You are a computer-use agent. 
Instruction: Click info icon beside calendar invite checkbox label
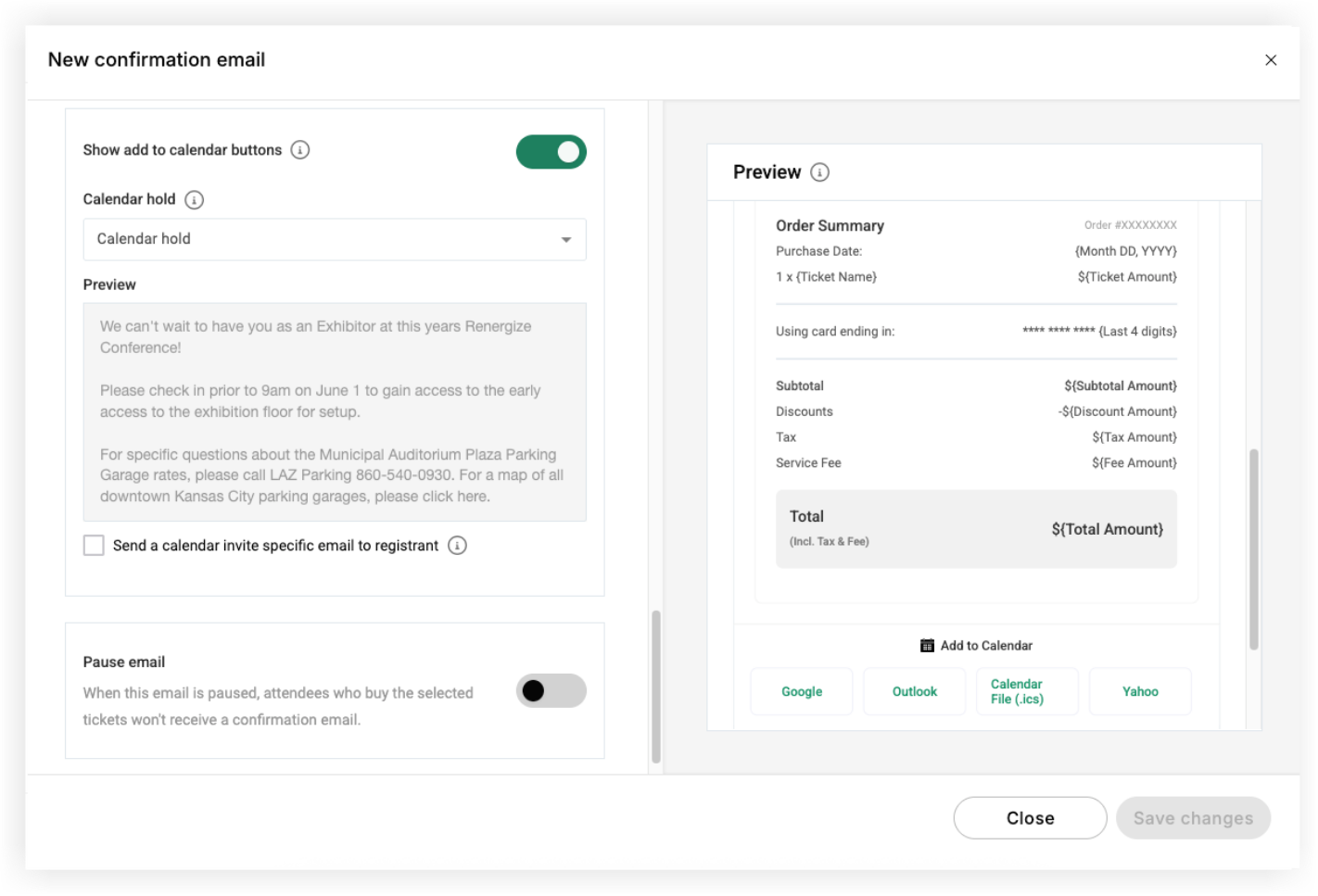(x=457, y=546)
